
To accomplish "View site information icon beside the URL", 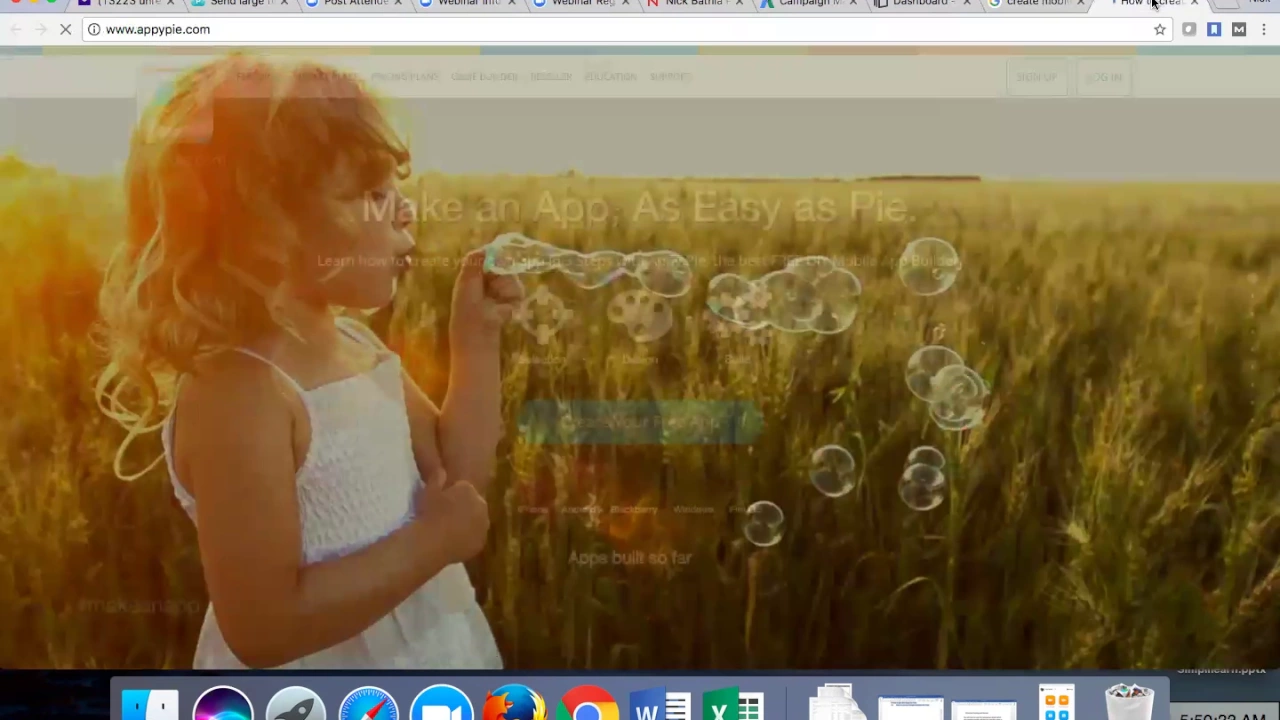I will [93, 29].
